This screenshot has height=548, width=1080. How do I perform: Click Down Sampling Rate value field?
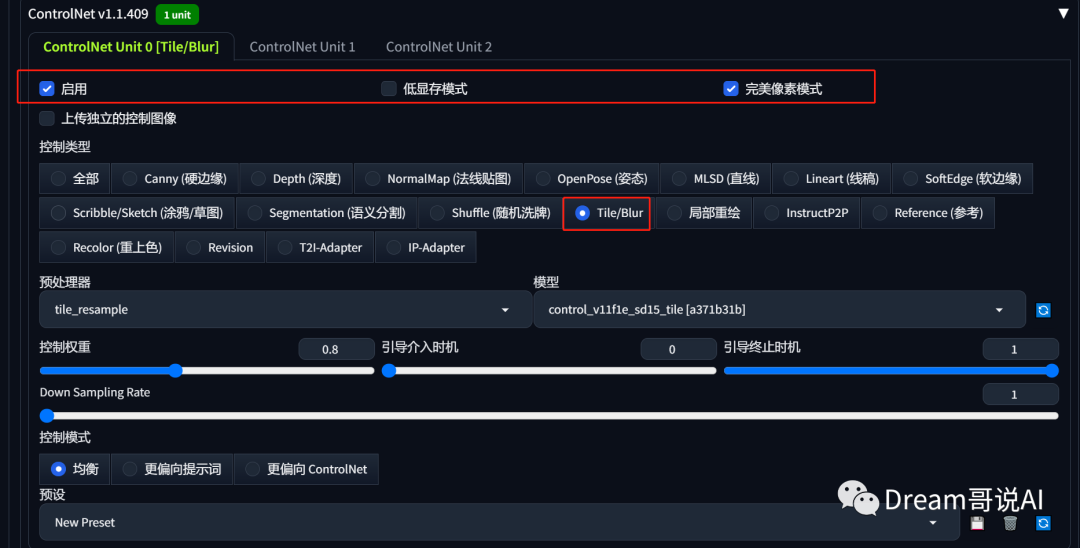(1021, 394)
